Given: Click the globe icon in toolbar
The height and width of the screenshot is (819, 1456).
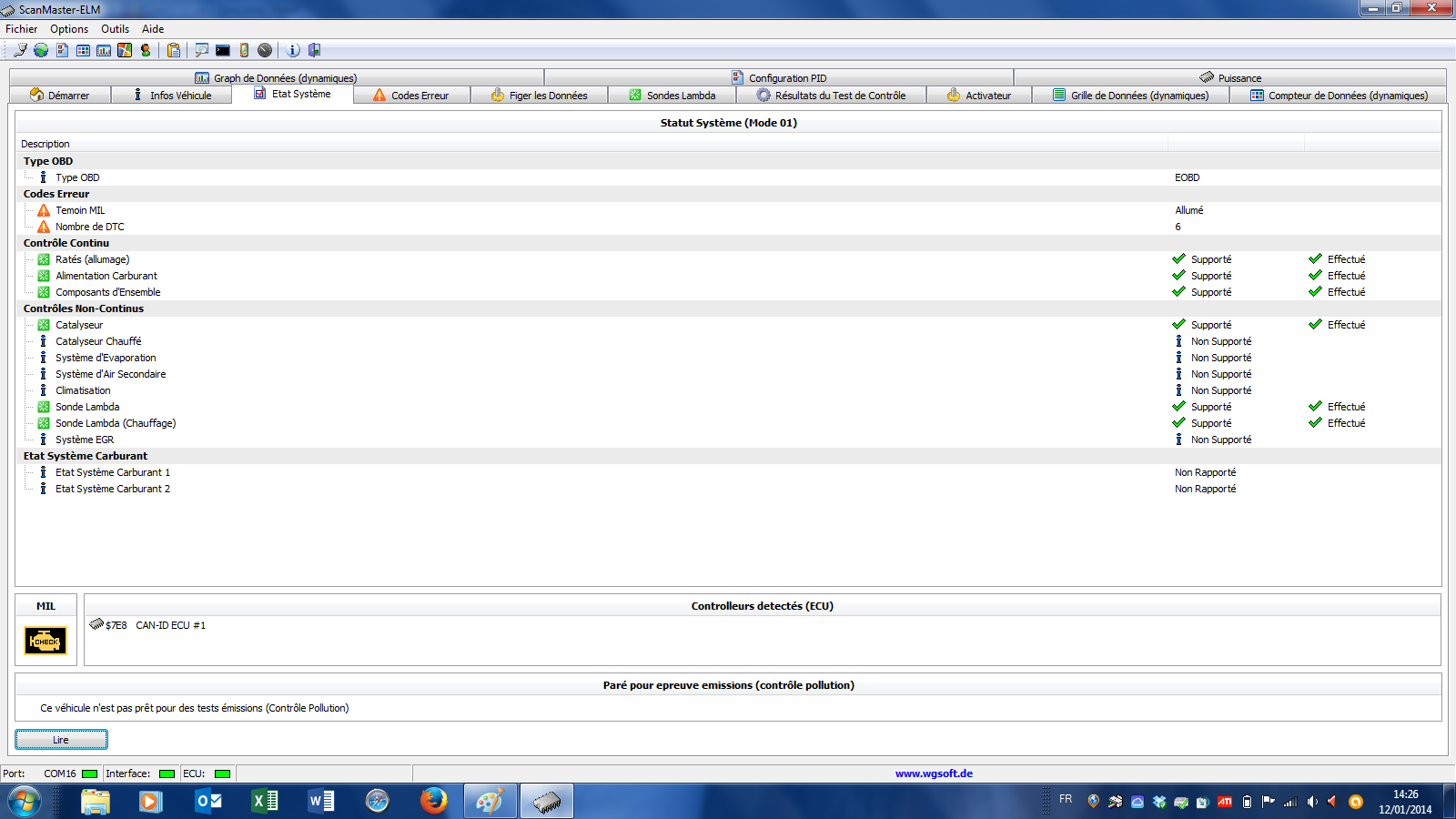Looking at the screenshot, I should coord(41,50).
